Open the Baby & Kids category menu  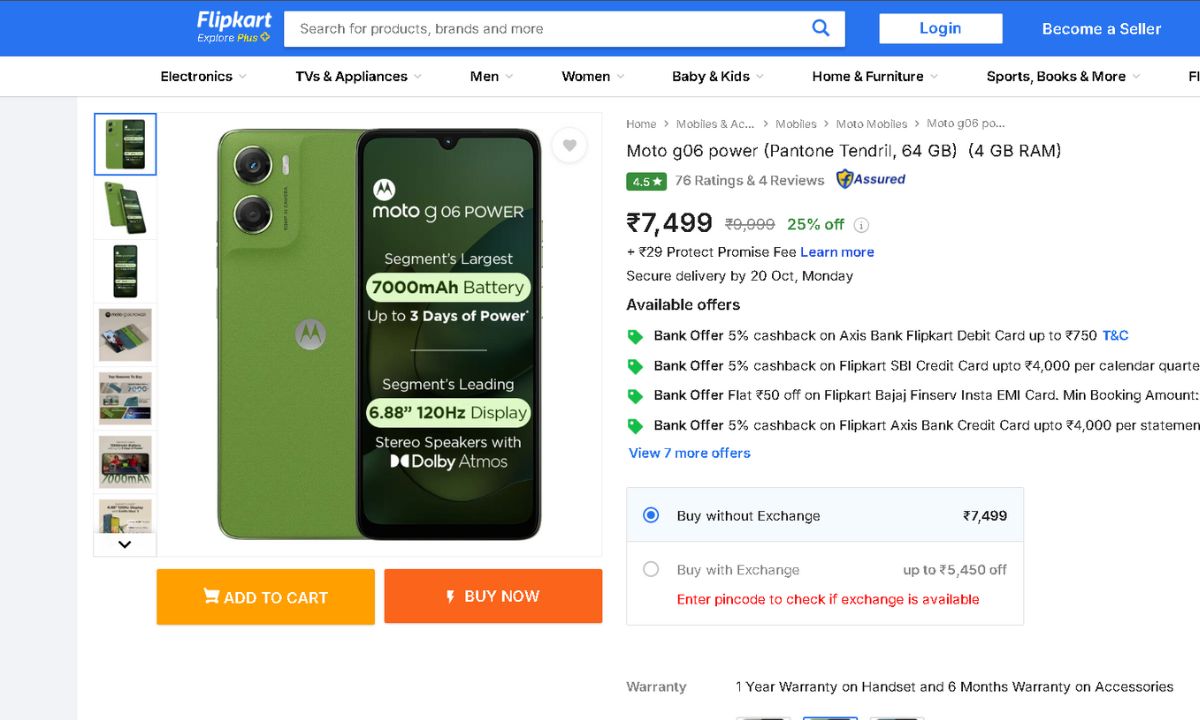pyautogui.click(x=717, y=76)
